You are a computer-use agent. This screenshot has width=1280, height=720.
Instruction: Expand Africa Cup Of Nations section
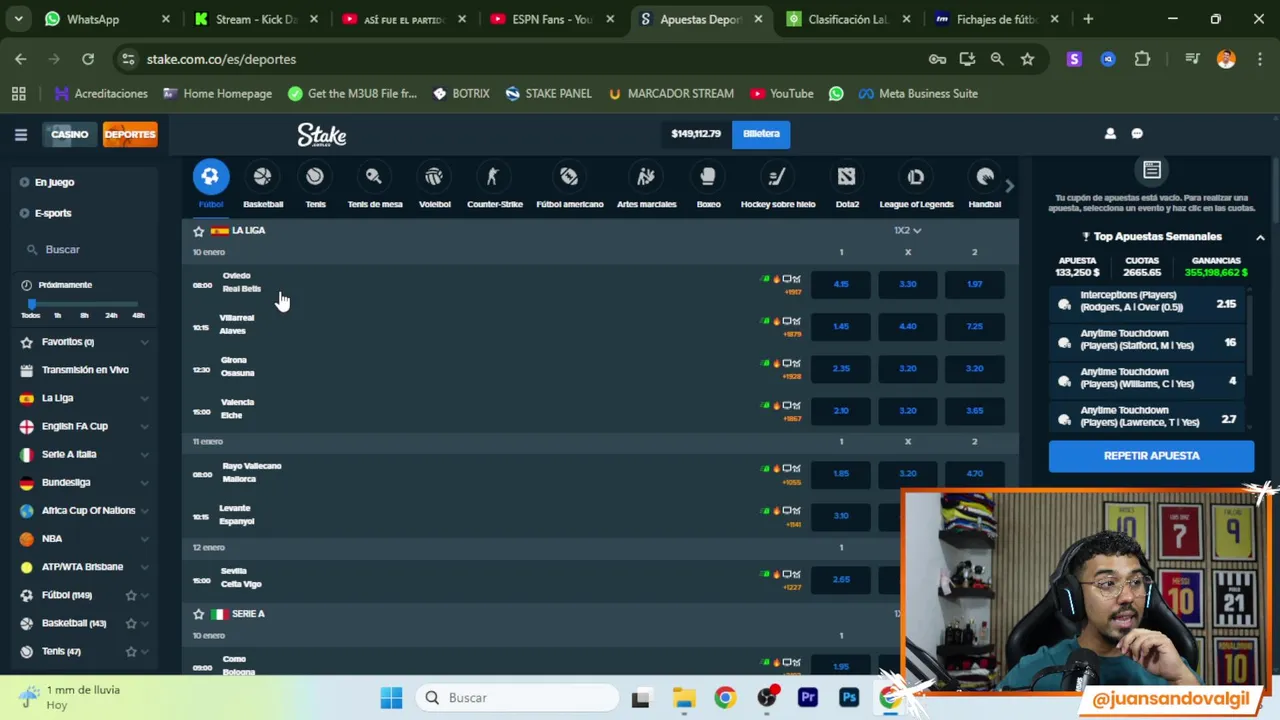[144, 510]
